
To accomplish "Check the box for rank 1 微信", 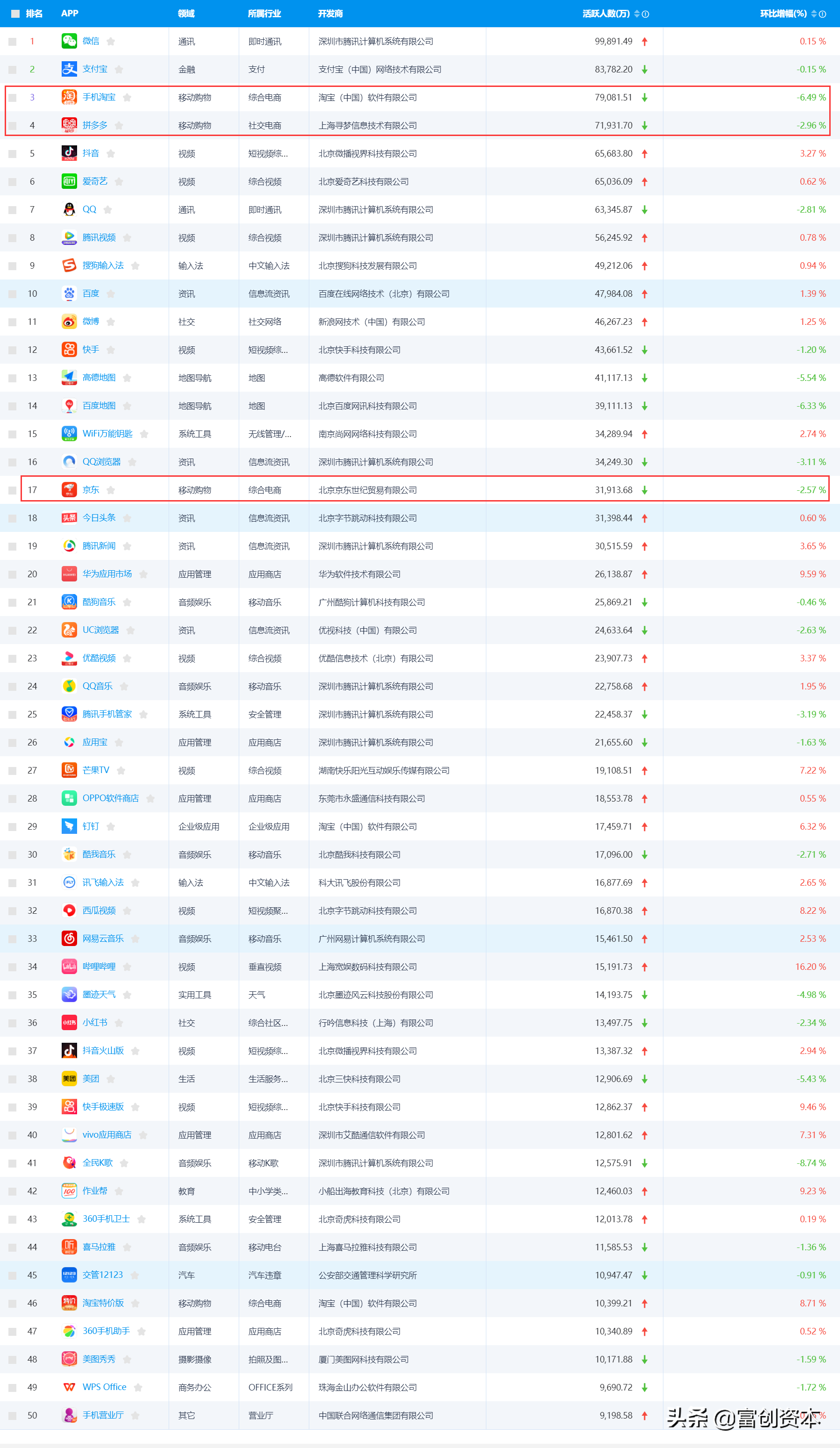I will [12, 42].
